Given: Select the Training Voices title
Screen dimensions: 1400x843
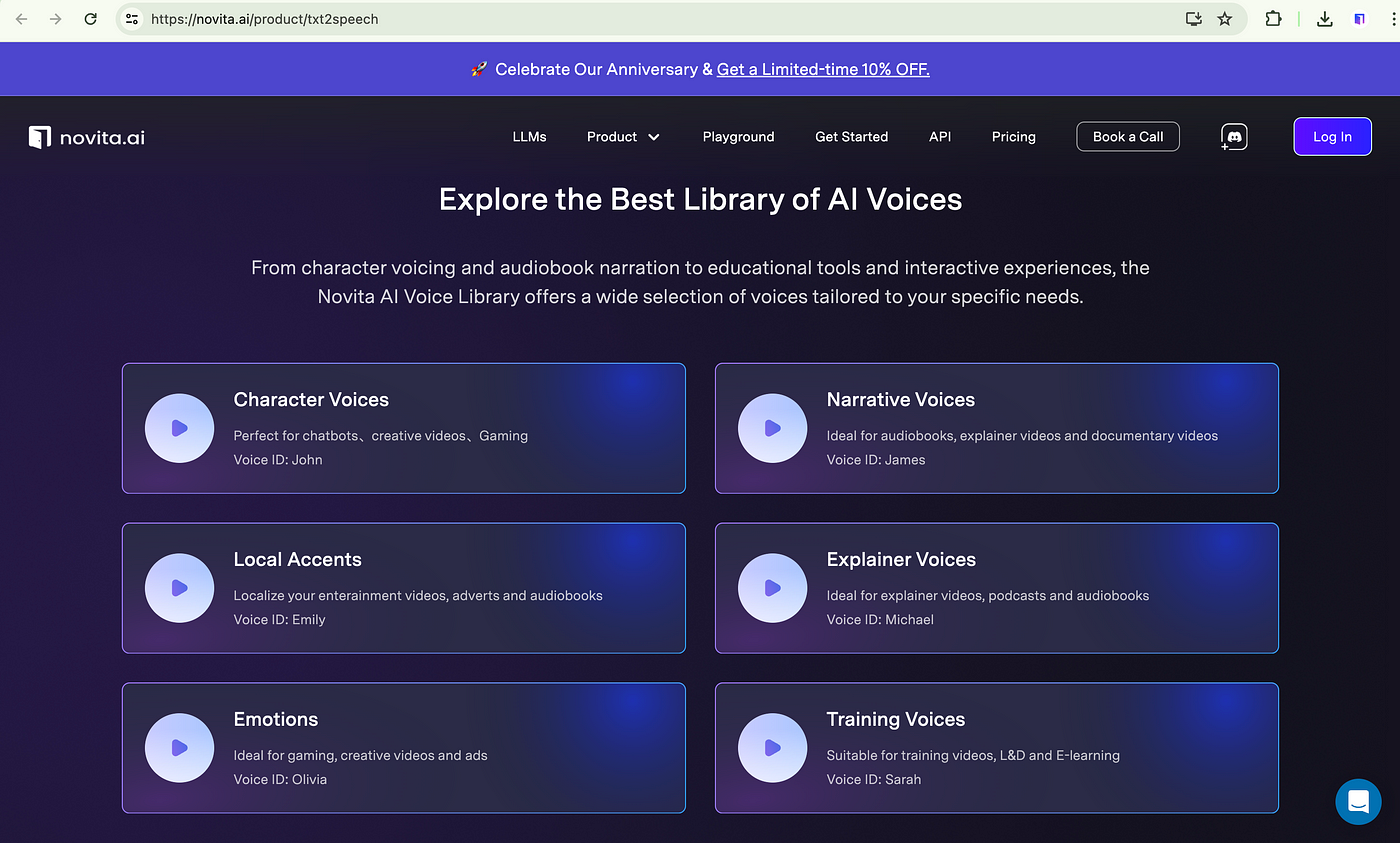Looking at the screenshot, I should click(895, 720).
